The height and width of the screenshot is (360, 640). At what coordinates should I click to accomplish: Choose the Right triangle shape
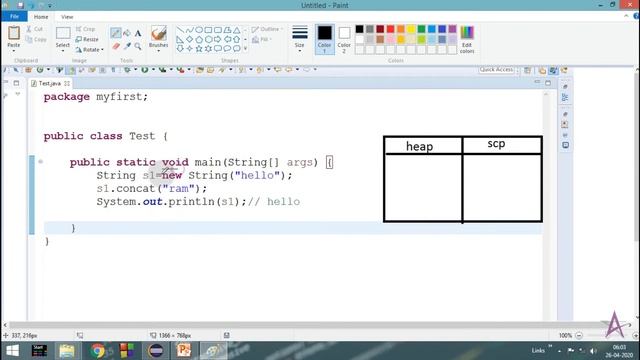pos(180,39)
